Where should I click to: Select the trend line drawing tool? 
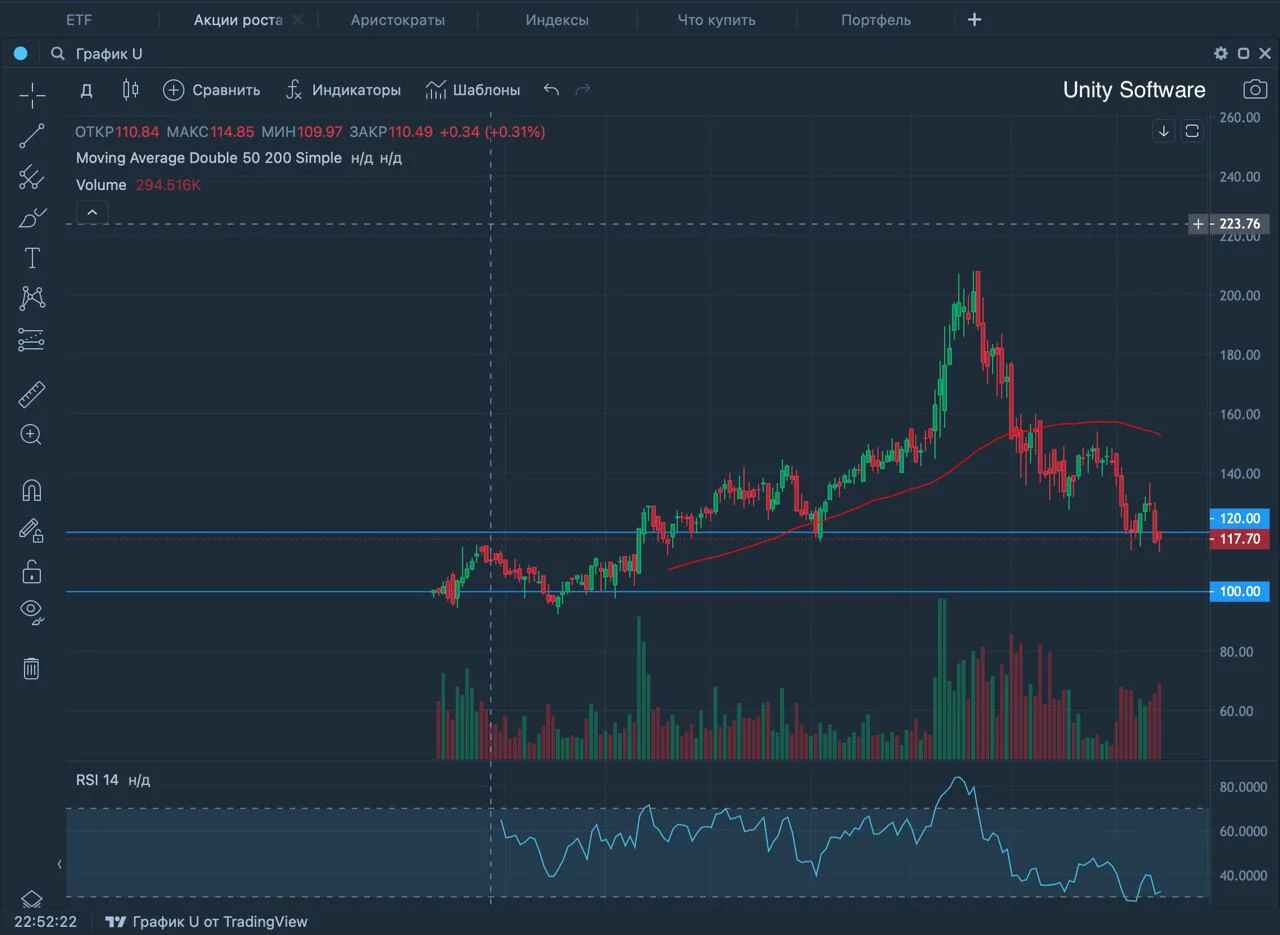tap(32, 136)
